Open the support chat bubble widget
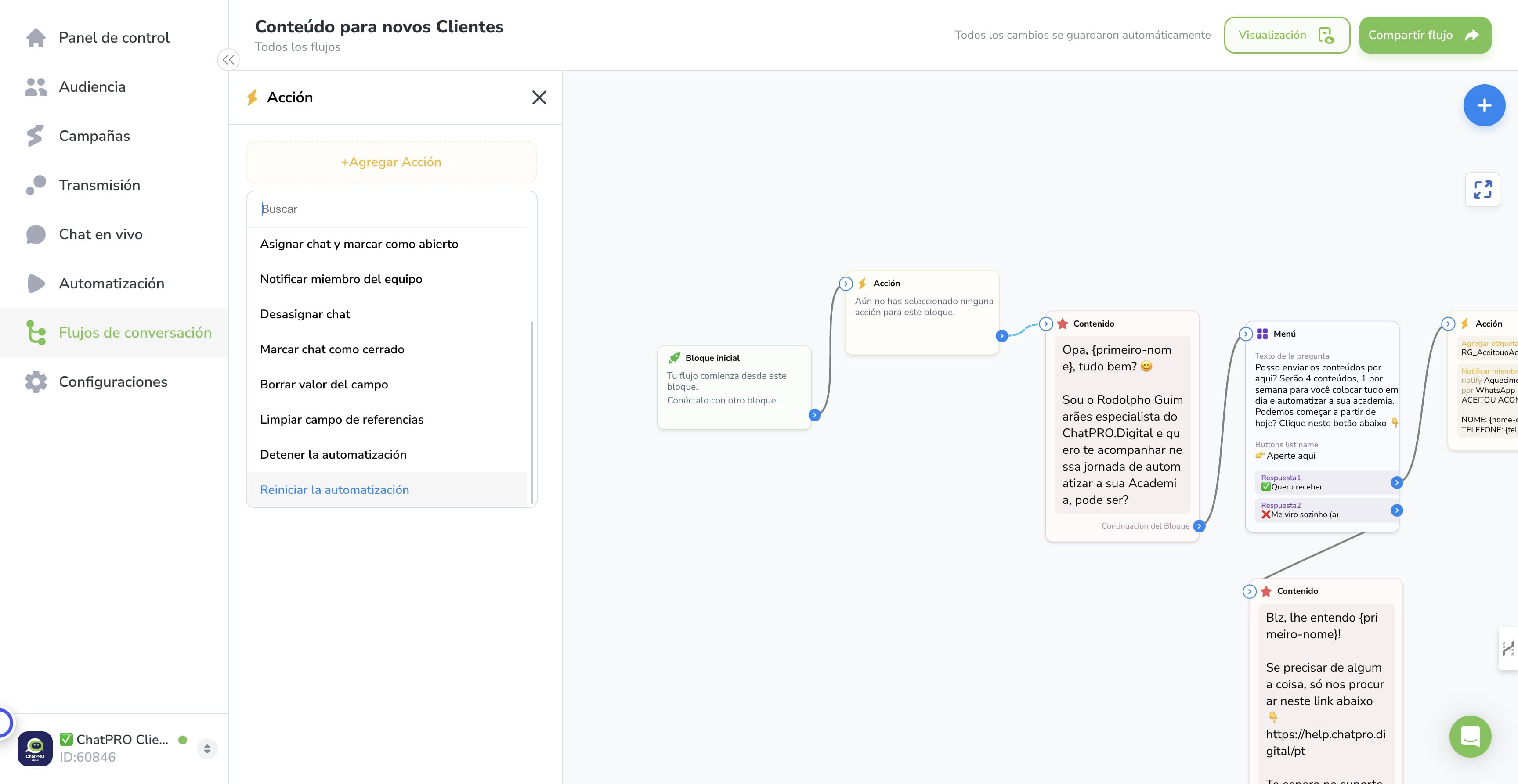 coord(1470,736)
